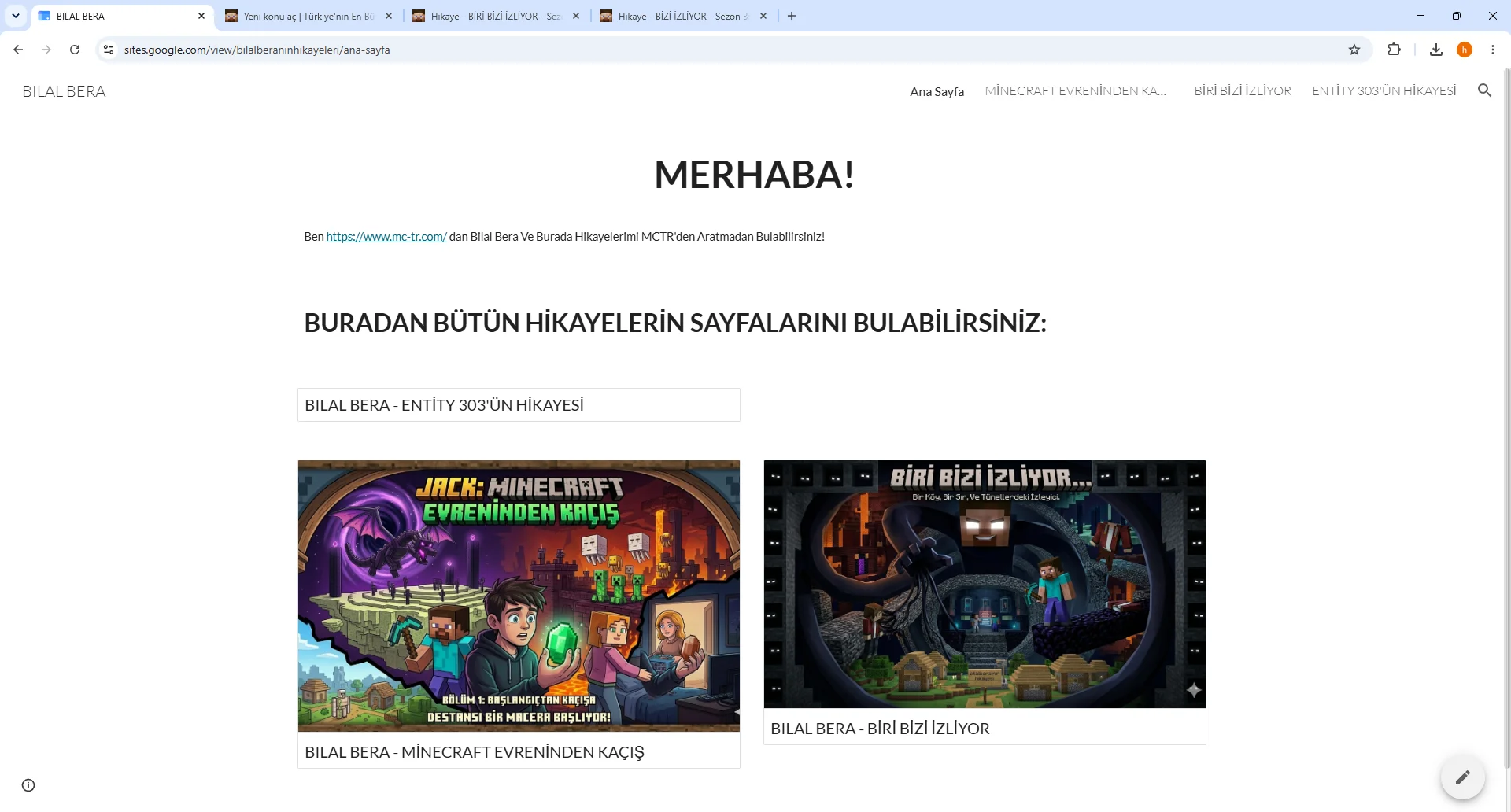The image size is (1511, 812).
Task: Select the Ana Sayfa navigation item
Action: pyautogui.click(x=937, y=91)
